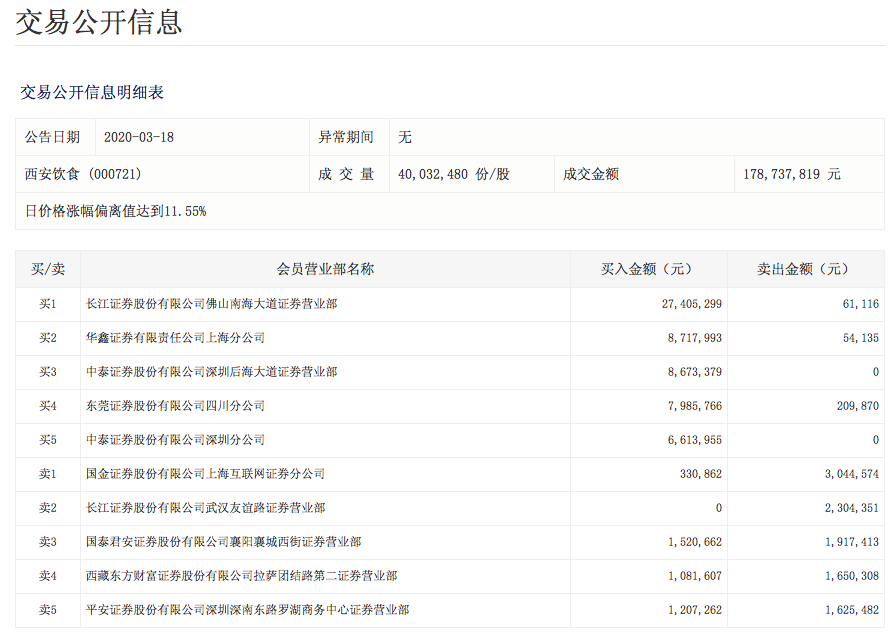This screenshot has width=896, height=637.
Task: Select 平安证券深圳罗湖商务中心证券营业部 row
Action: tap(247, 610)
